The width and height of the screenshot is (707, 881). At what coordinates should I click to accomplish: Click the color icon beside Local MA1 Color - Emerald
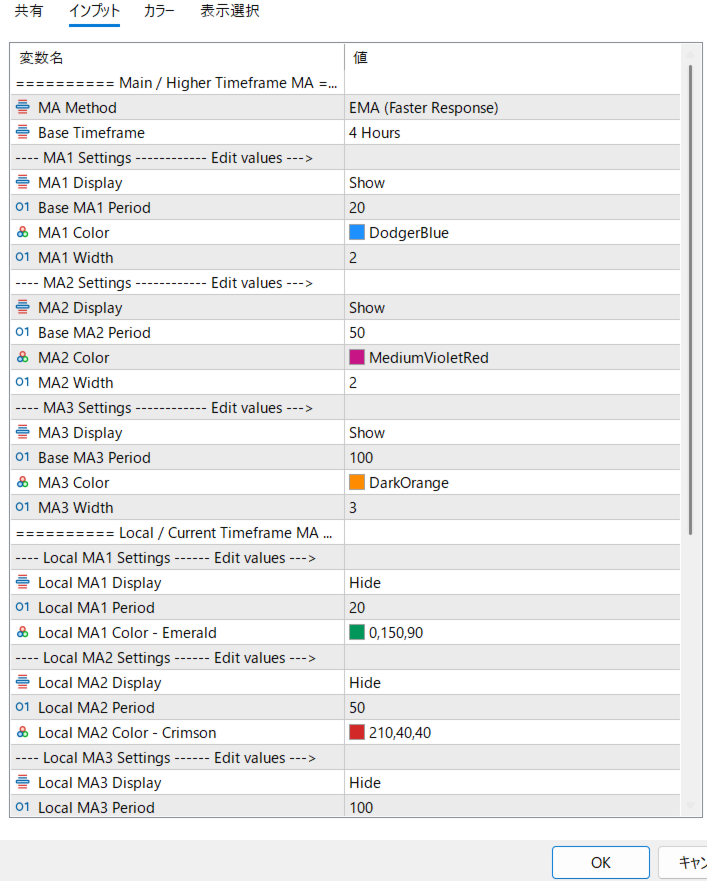[22, 632]
